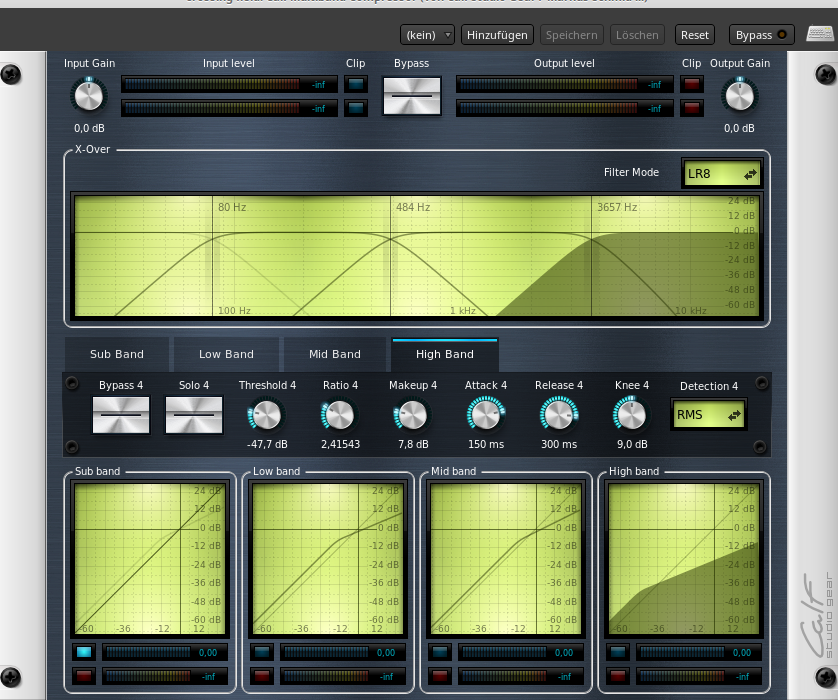Click the Knee value 9,0 dB
This screenshot has height=700, width=838.
tap(632, 444)
